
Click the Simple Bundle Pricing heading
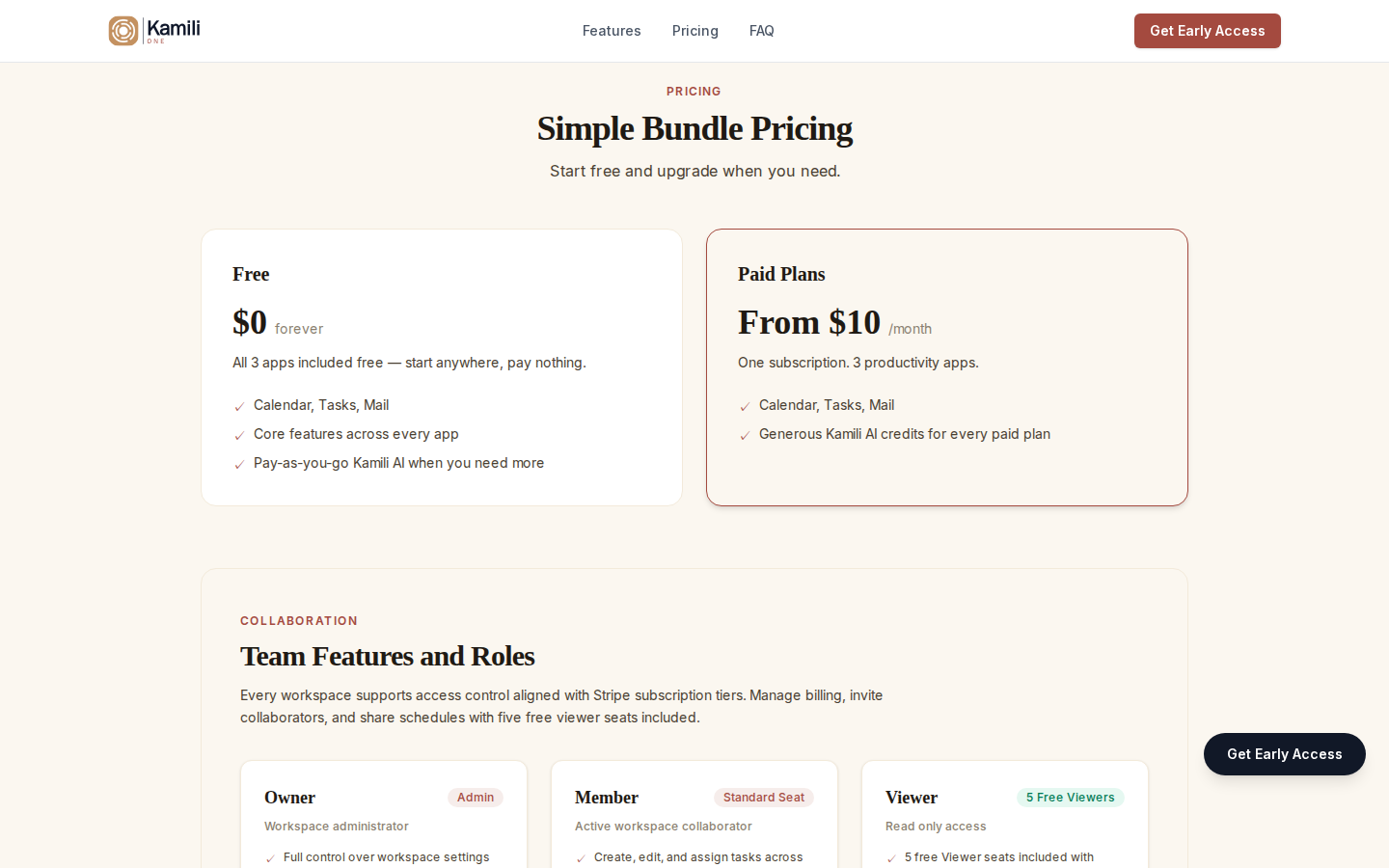click(x=694, y=128)
